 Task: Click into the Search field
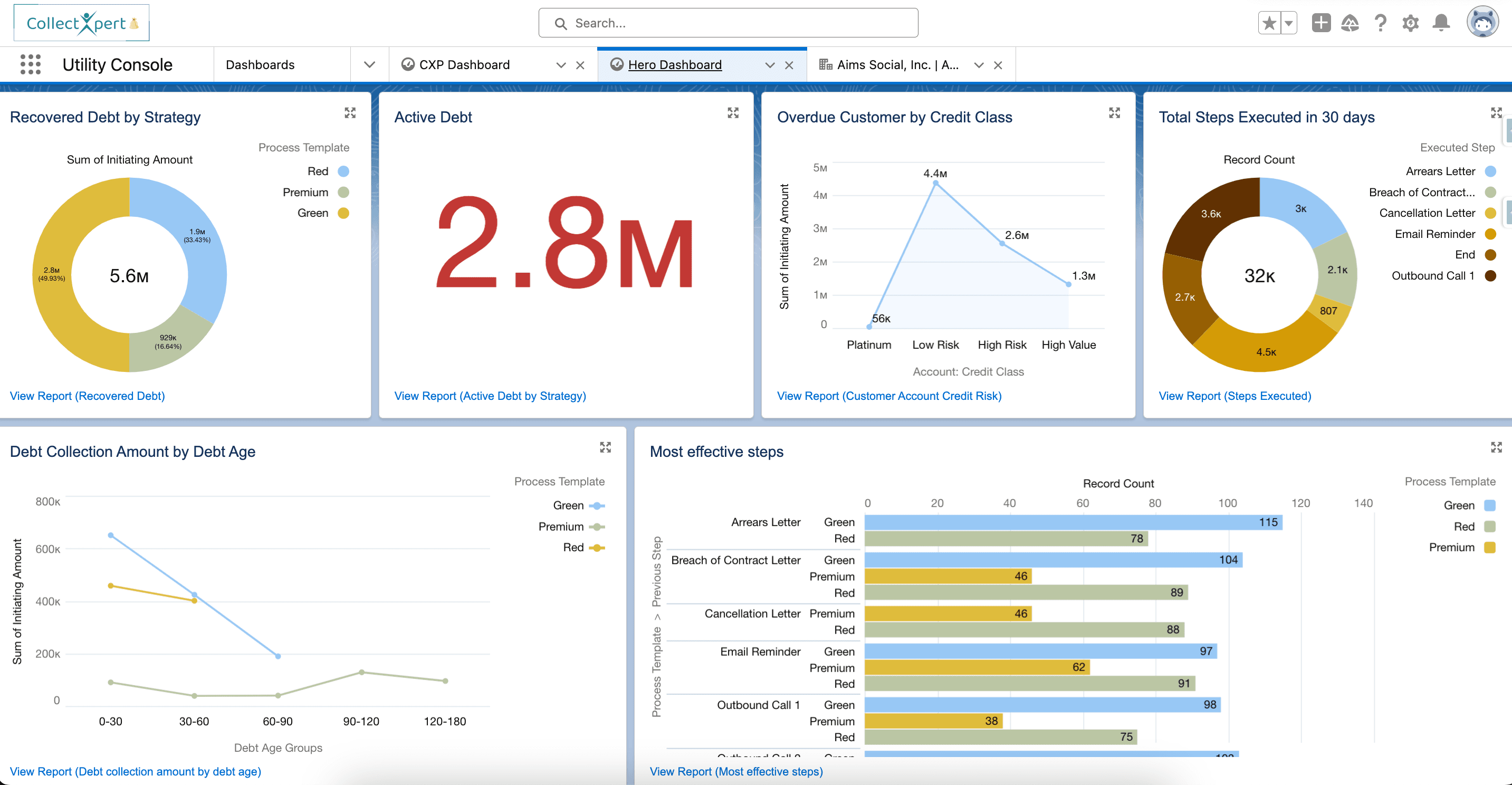pyautogui.click(x=728, y=23)
